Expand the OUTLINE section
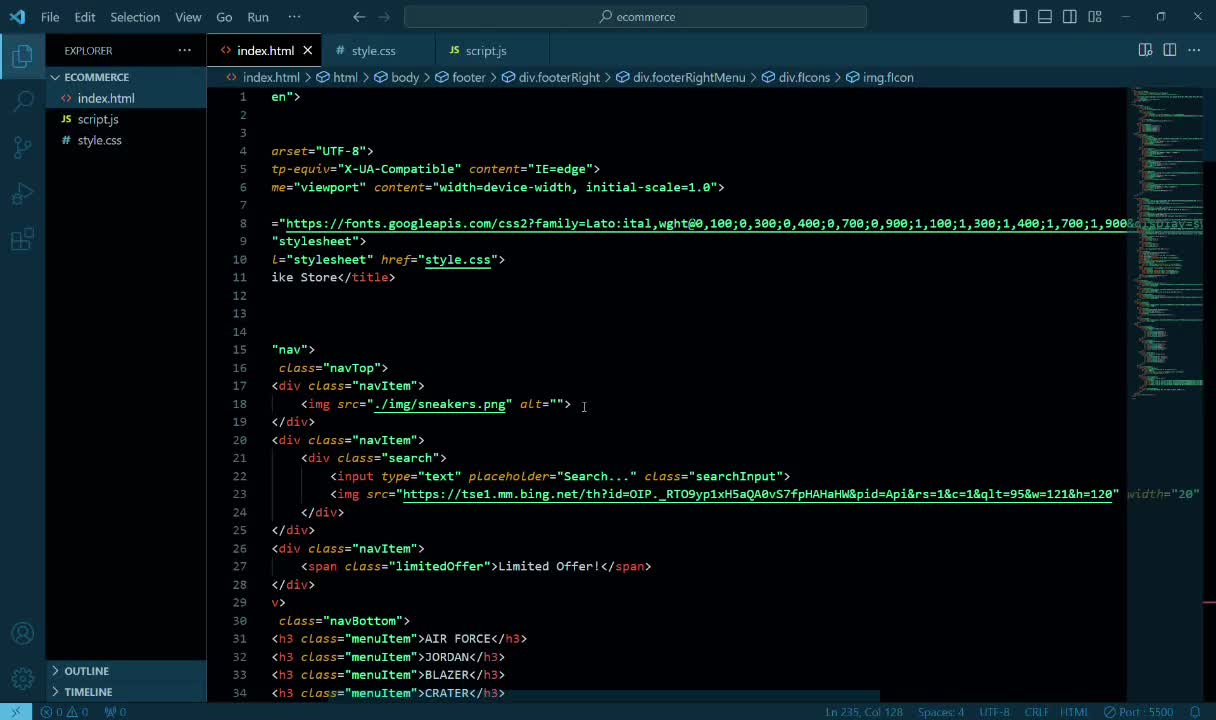Viewport: 1216px width, 720px height. point(126,671)
